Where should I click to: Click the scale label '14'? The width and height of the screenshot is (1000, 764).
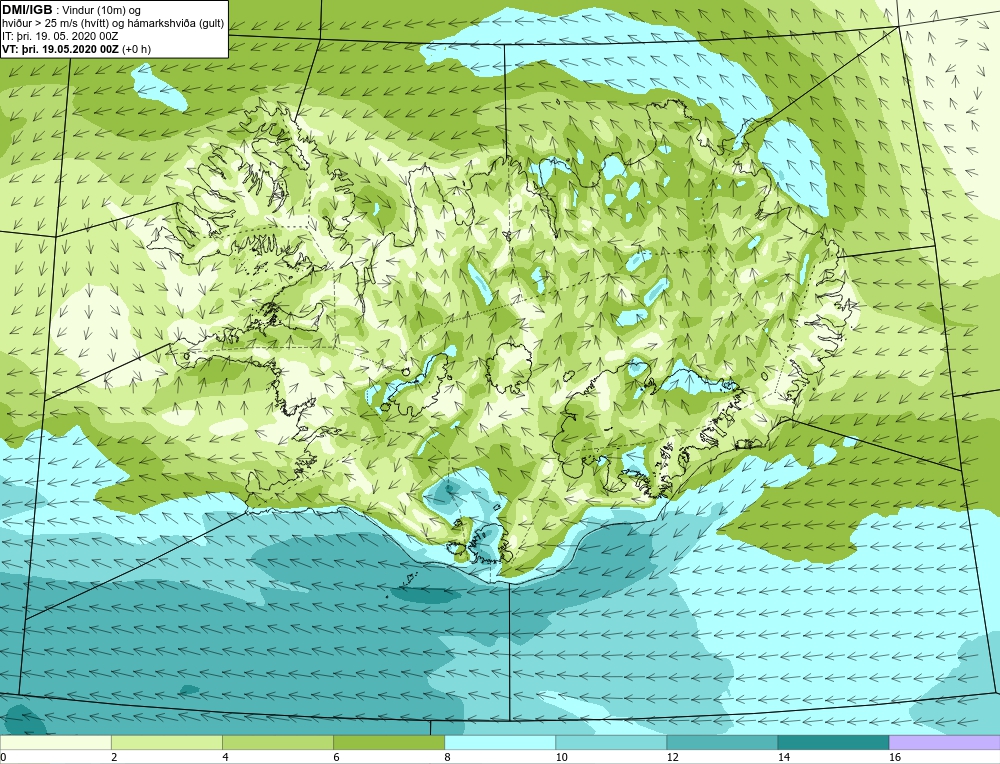tap(784, 757)
